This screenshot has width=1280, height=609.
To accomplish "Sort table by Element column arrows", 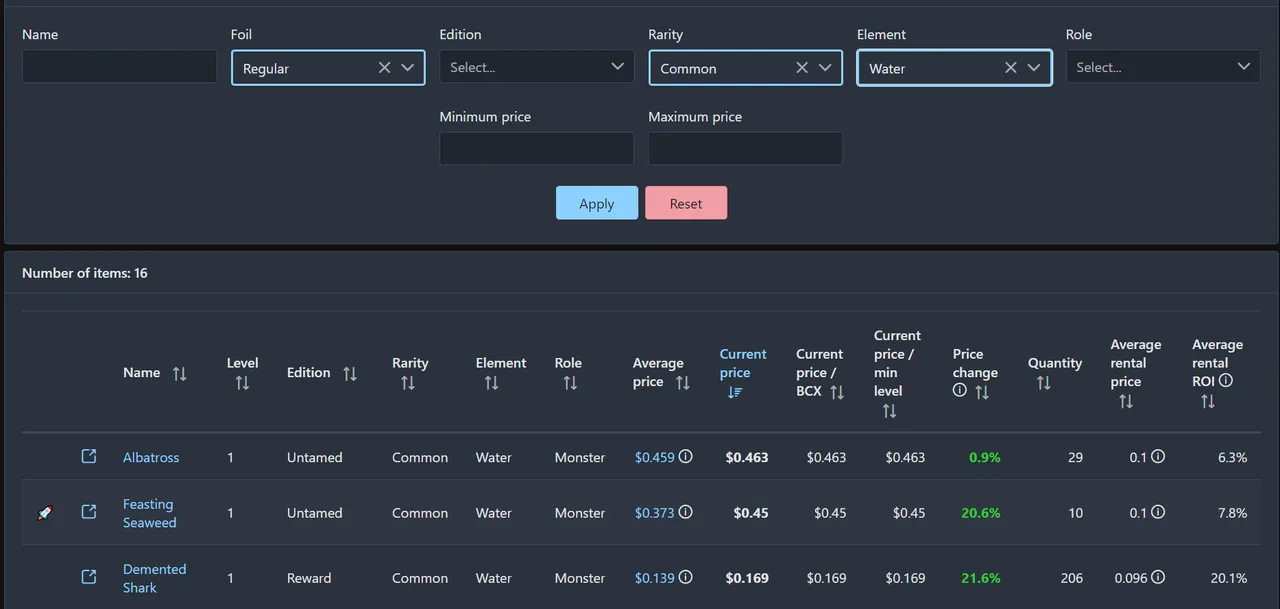I will click(491, 383).
